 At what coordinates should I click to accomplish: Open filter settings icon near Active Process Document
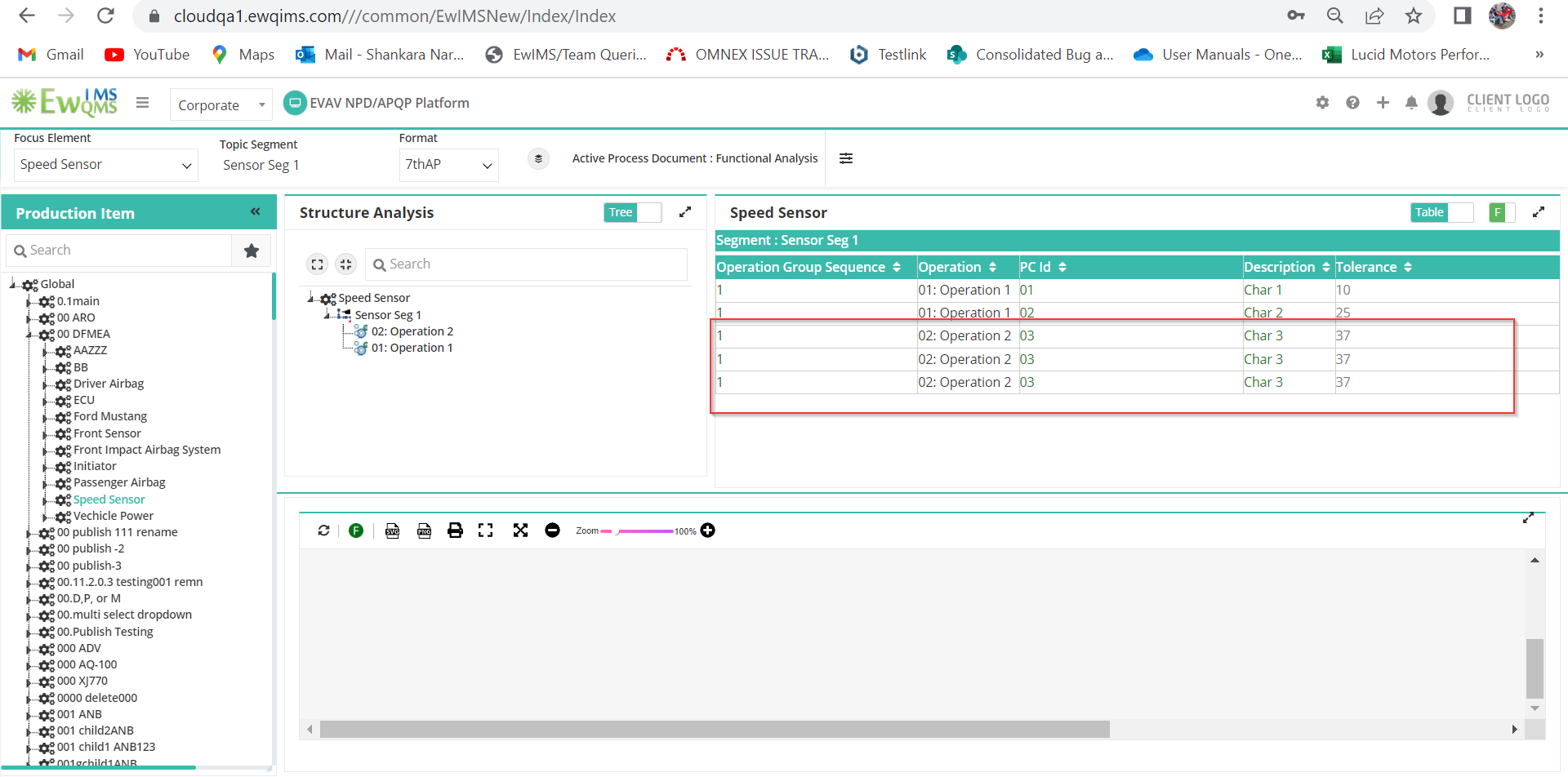click(846, 158)
